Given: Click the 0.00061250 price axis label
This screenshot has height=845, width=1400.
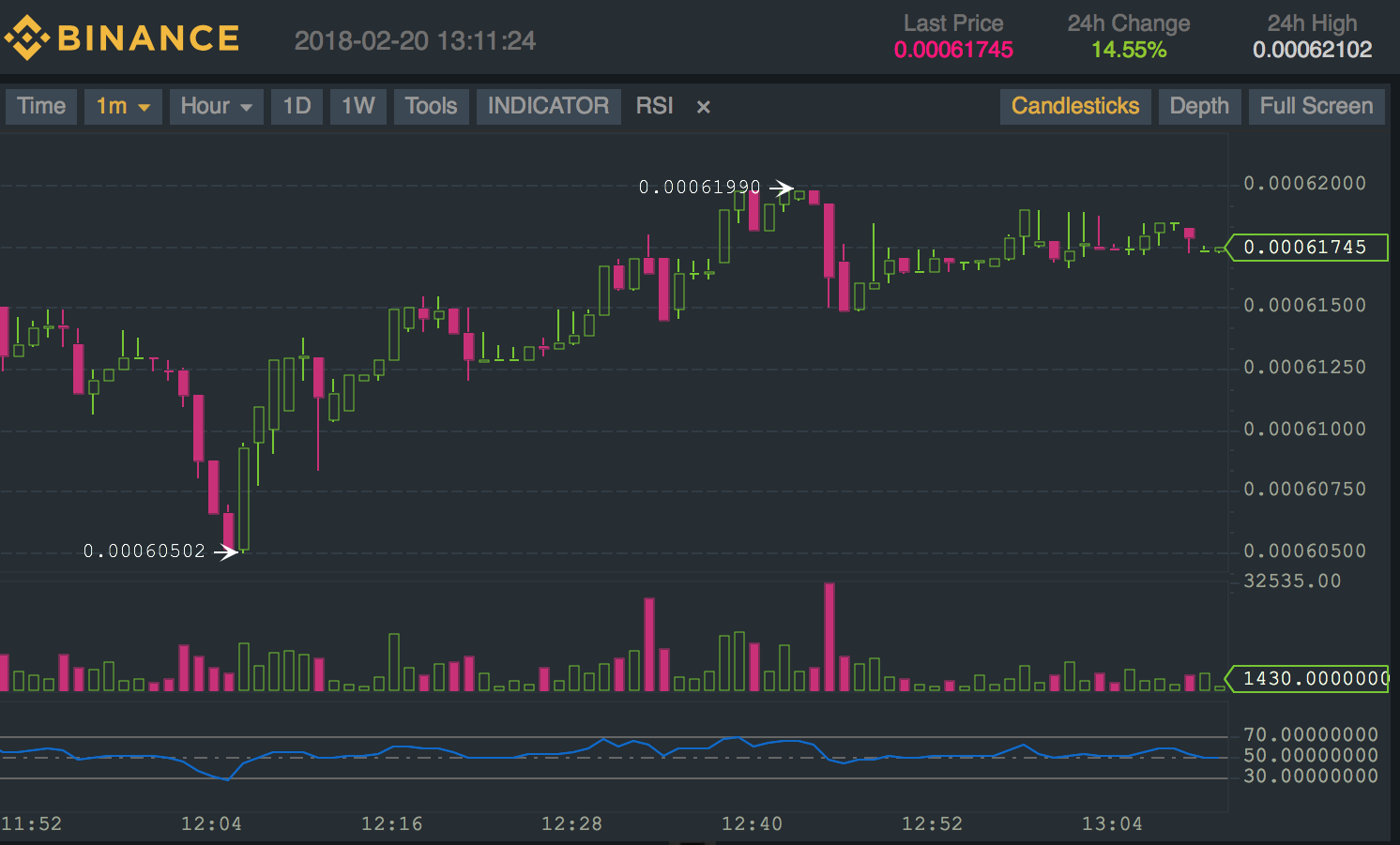Looking at the screenshot, I should [1304, 368].
